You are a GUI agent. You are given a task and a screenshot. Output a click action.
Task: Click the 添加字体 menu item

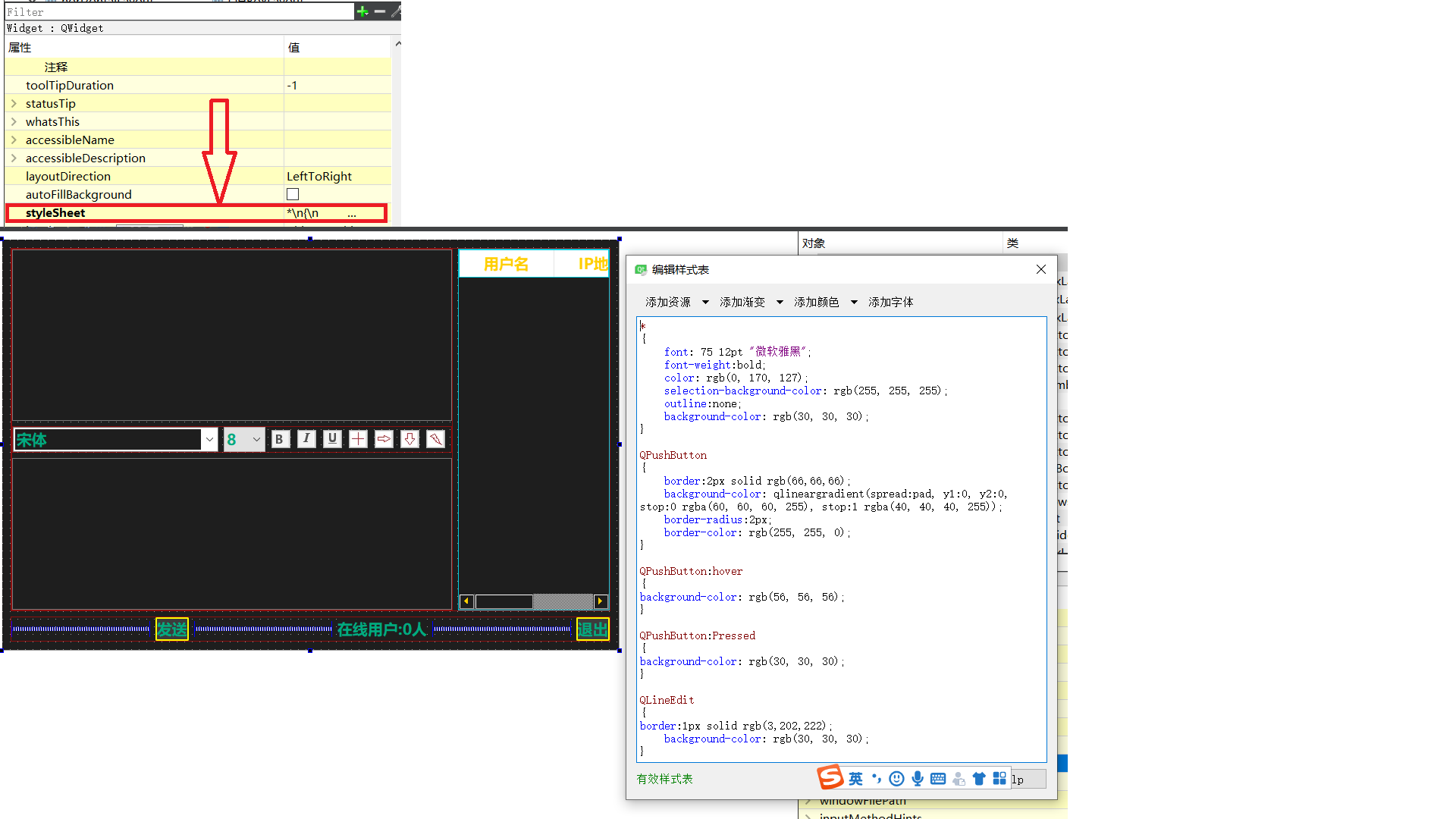pyautogui.click(x=890, y=303)
